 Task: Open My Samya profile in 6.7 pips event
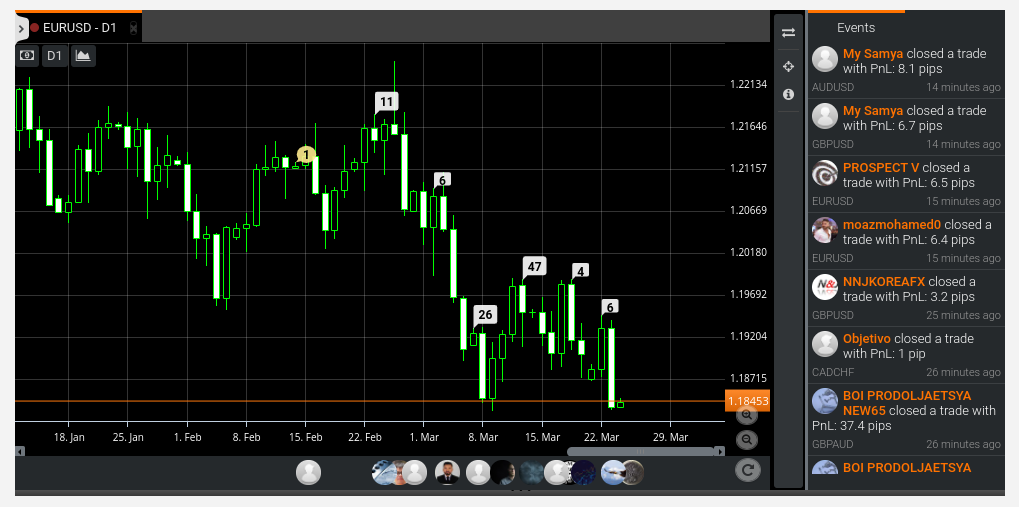(x=873, y=110)
